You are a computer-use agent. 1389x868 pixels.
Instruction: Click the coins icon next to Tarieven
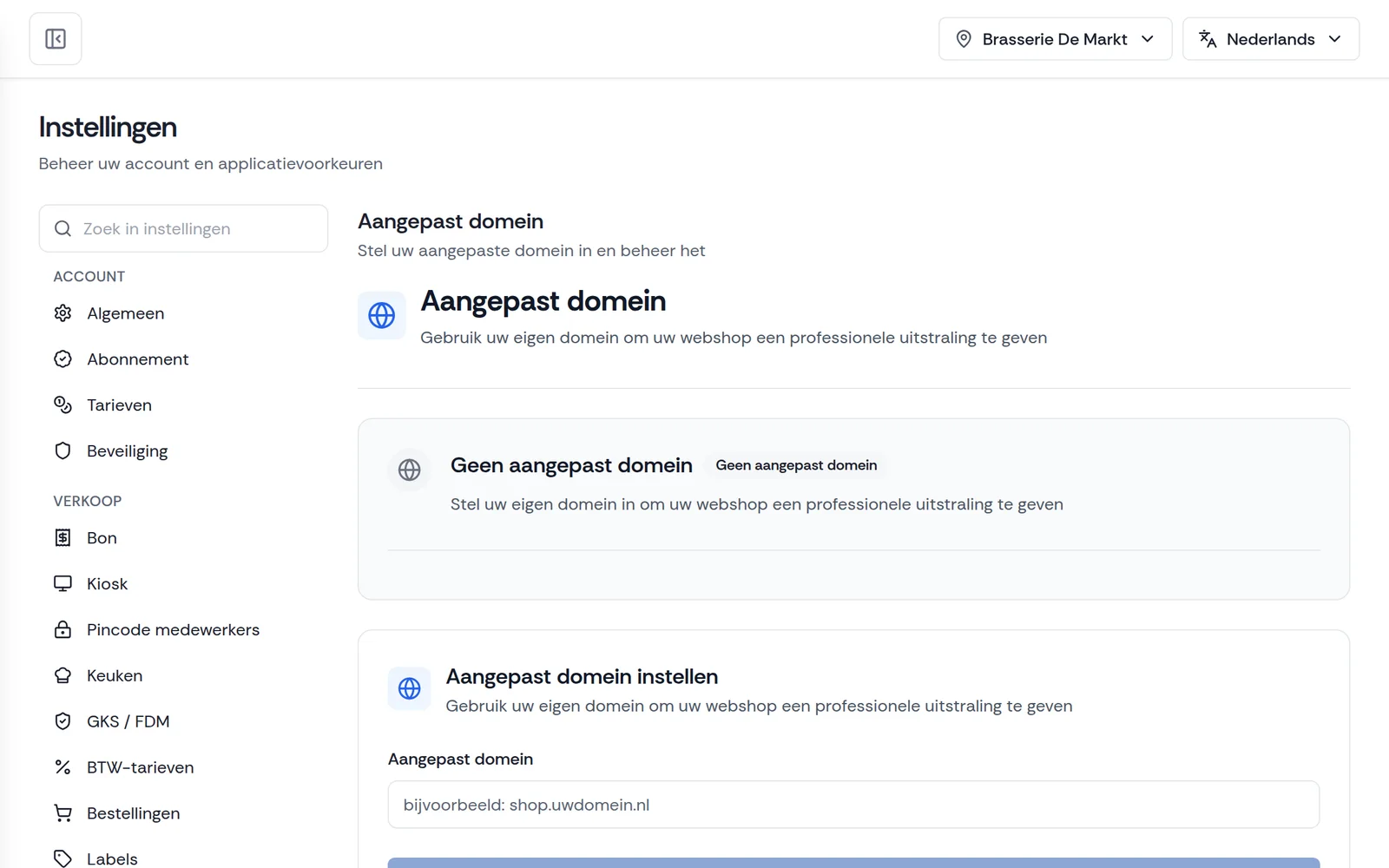(x=63, y=405)
